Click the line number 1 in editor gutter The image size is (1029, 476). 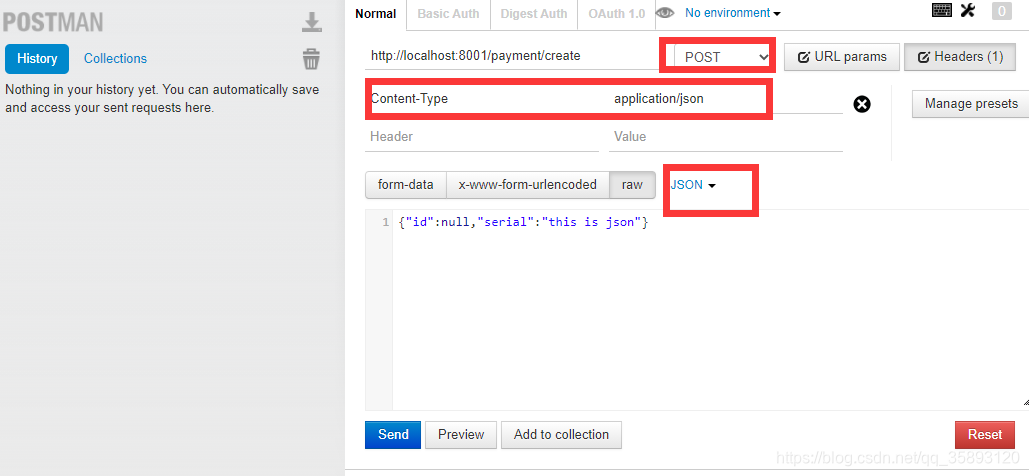[x=385, y=223]
